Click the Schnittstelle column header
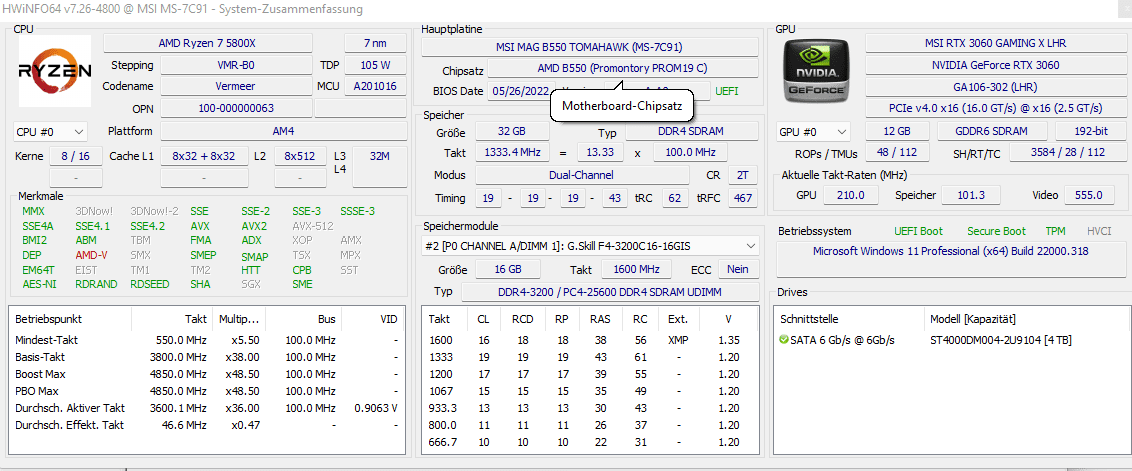The image size is (1132, 471). click(848, 319)
